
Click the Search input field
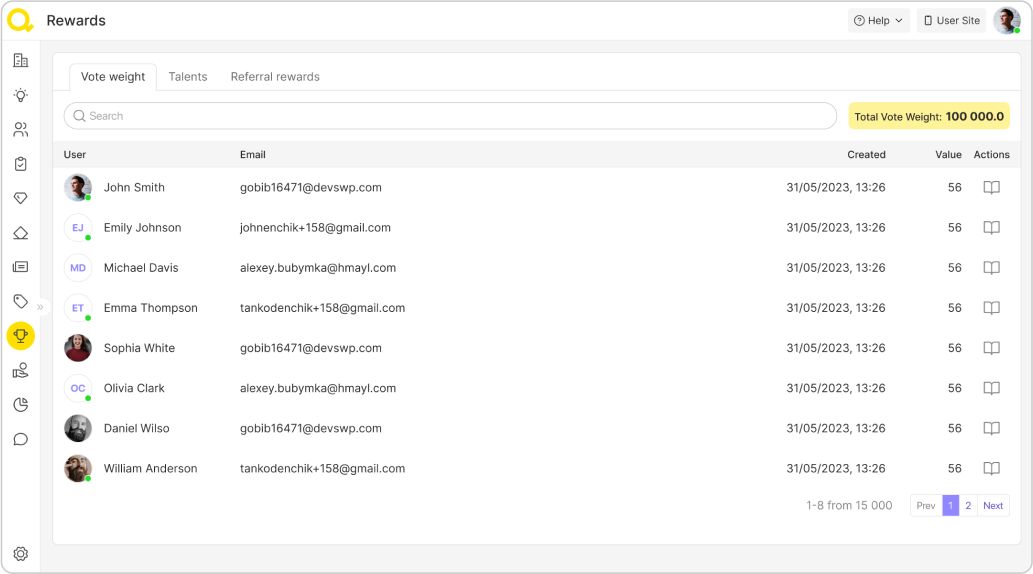pos(450,116)
